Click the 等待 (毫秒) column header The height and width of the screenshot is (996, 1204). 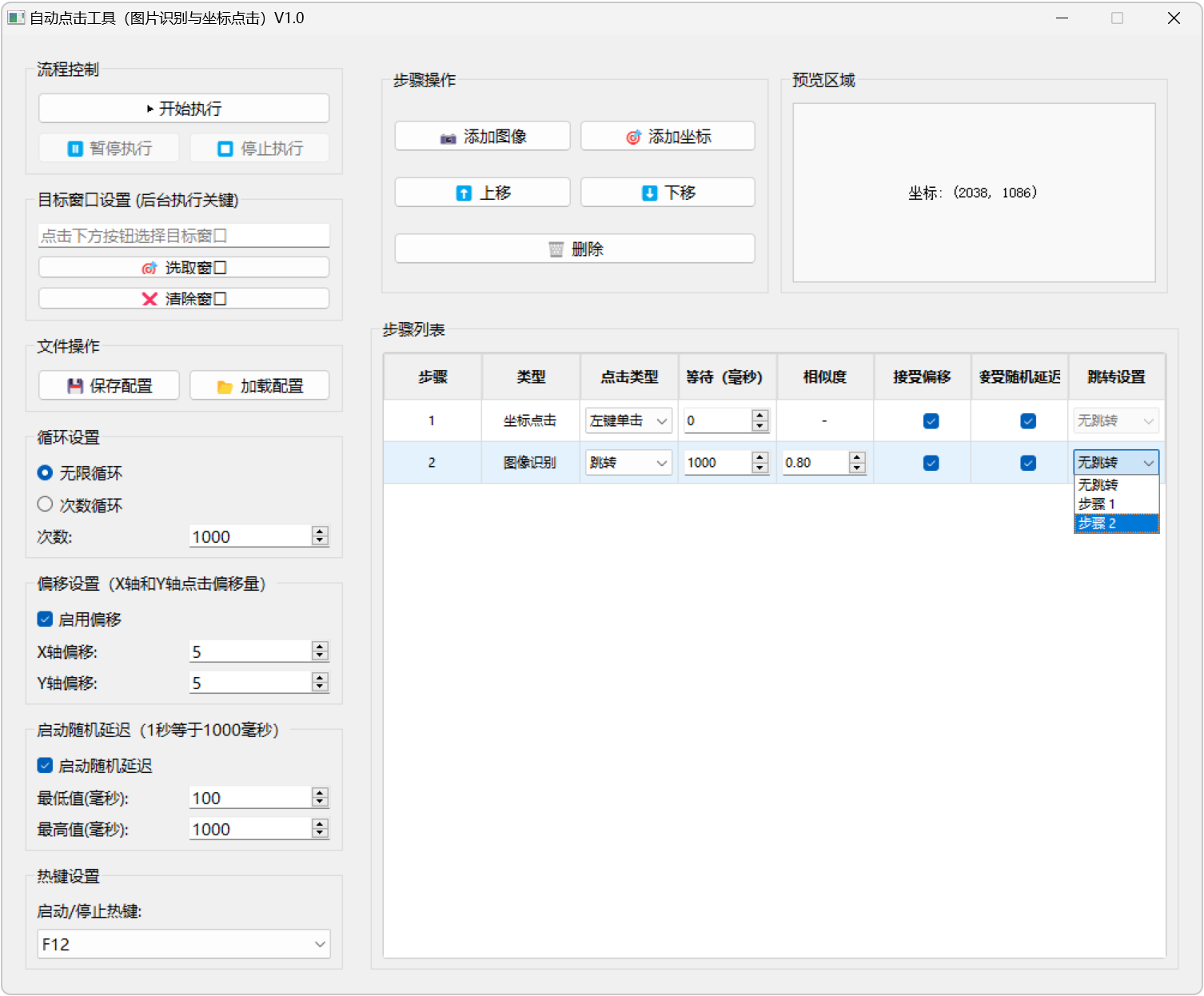[727, 377]
